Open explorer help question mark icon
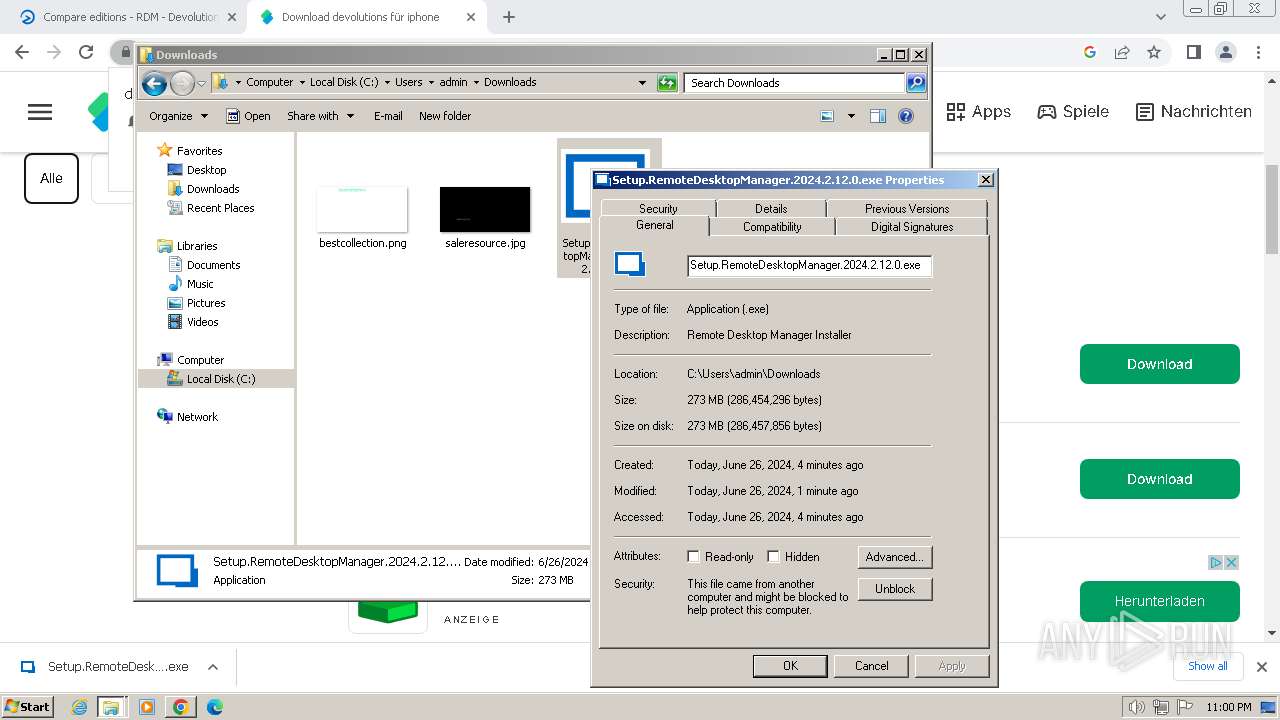Screen dimensions: 1280x720 click(906, 116)
